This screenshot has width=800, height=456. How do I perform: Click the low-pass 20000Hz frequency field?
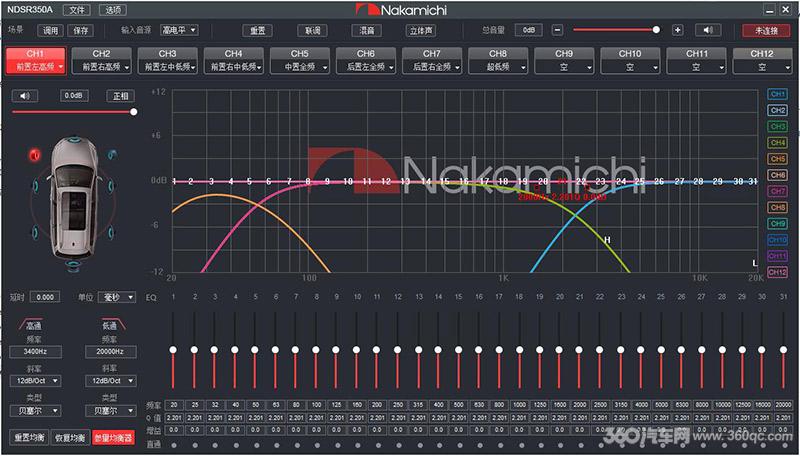point(111,351)
